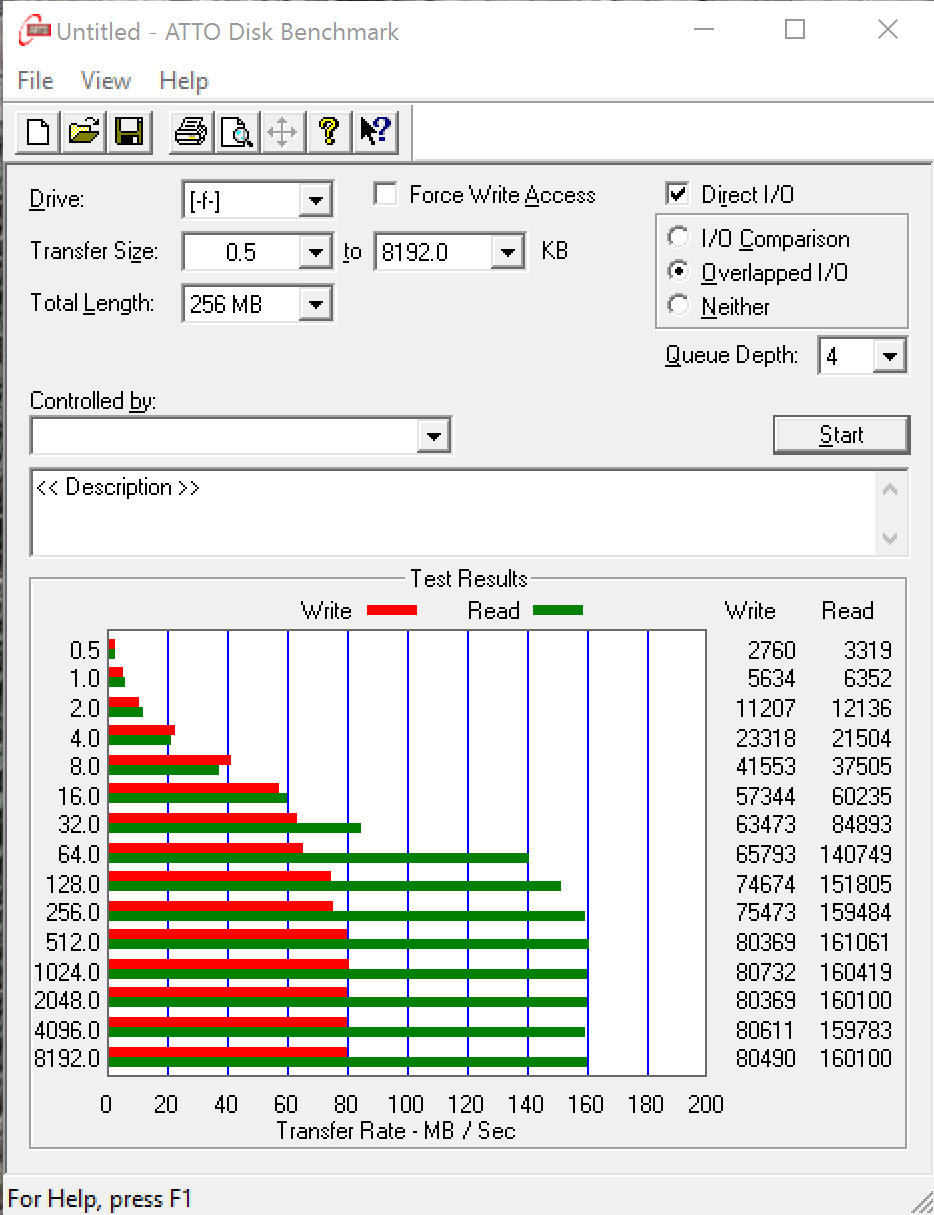Screen dimensions: 934x1215
Task: Uncheck the Direct I/O checkbox
Action: point(678,194)
